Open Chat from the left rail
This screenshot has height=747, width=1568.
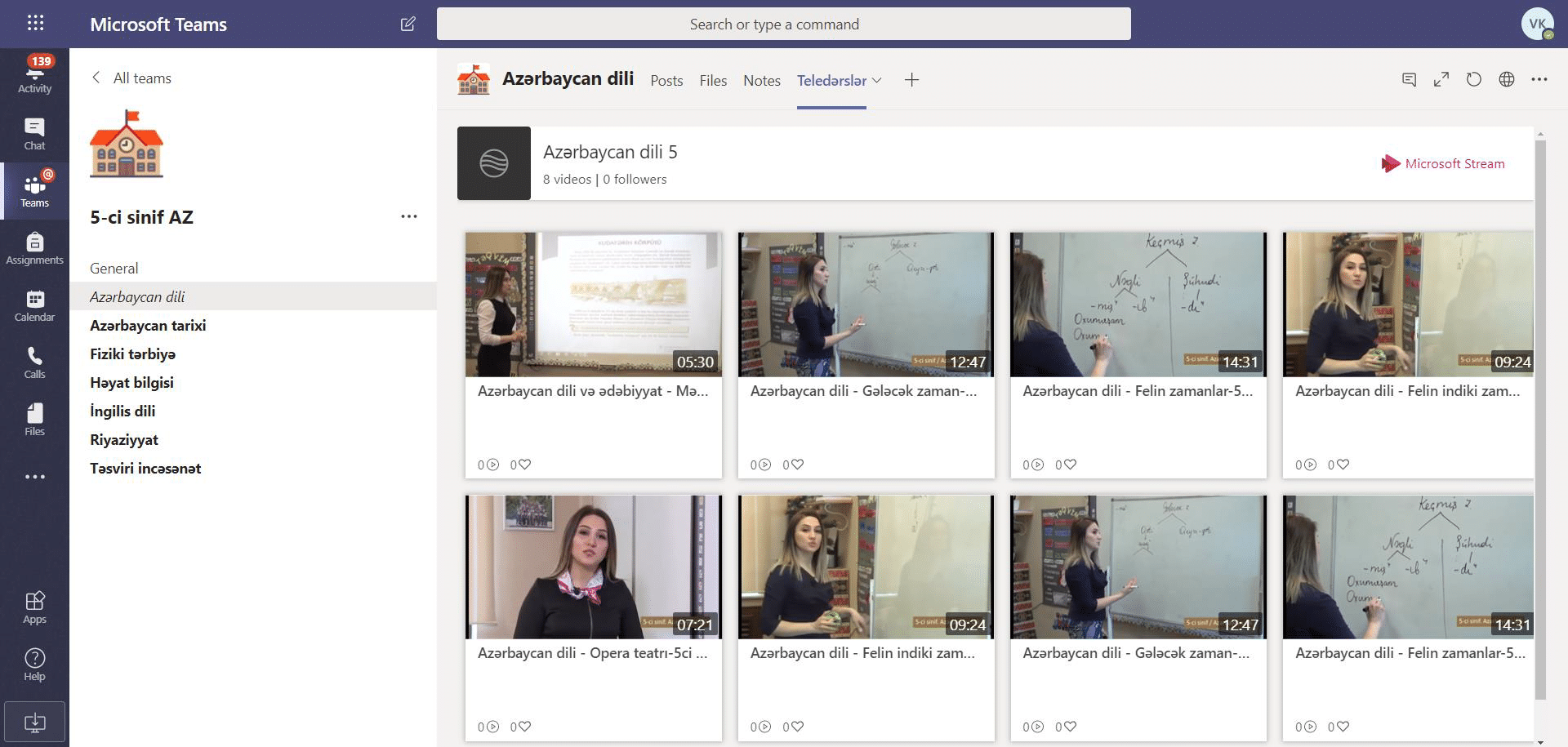coord(34,134)
